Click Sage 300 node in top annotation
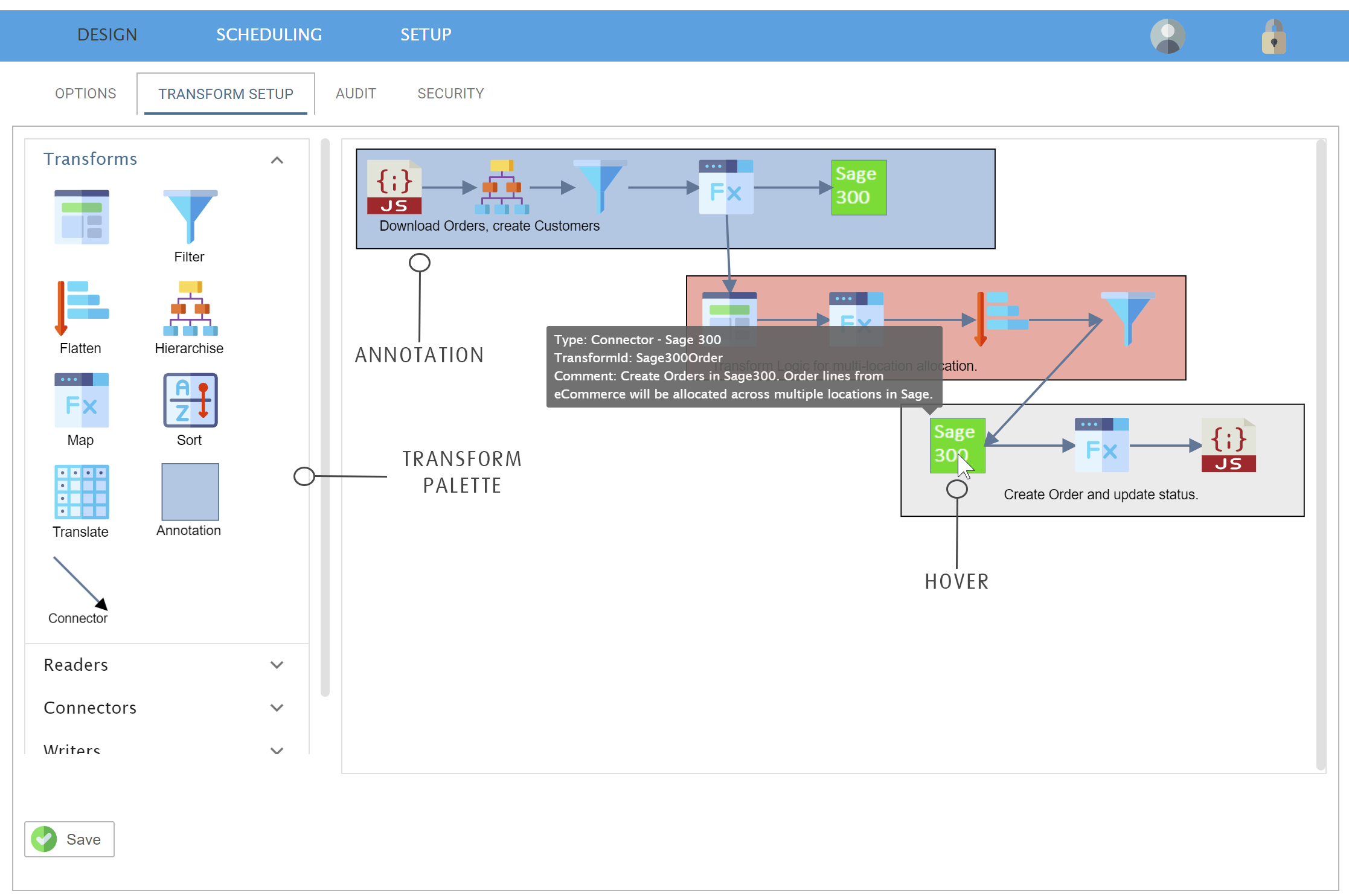The image size is (1349, 896). 858,187
